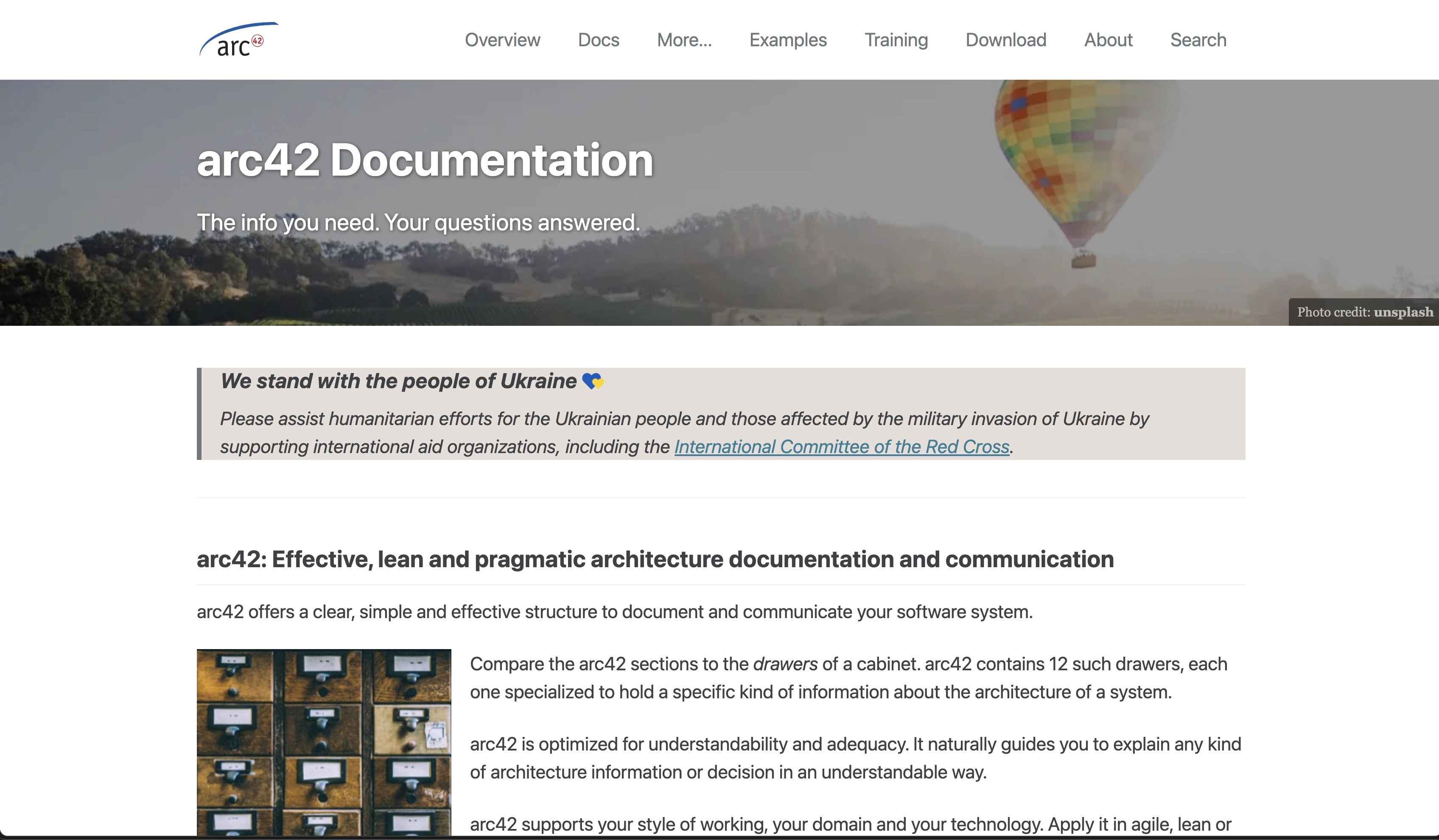Select Download in the top navigation
Screen dimensions: 1439x840
[1005, 40]
